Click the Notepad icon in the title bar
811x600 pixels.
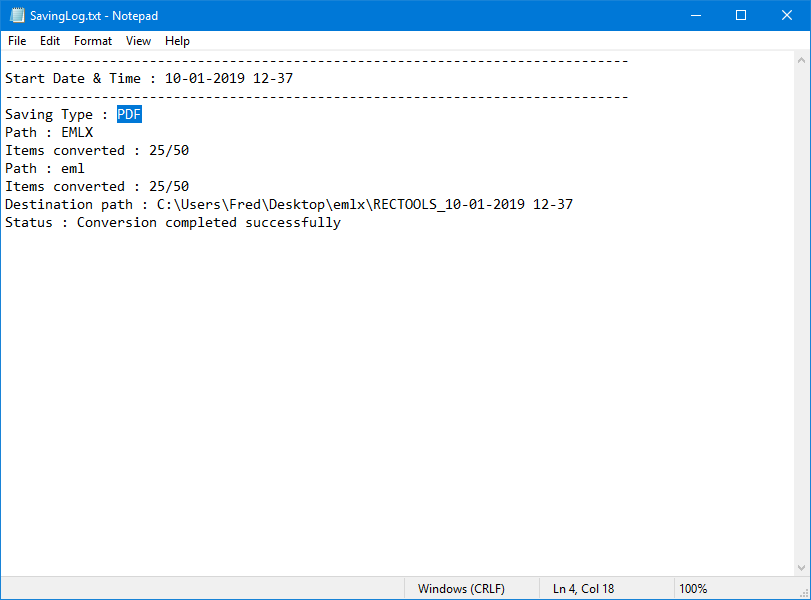pos(17,15)
